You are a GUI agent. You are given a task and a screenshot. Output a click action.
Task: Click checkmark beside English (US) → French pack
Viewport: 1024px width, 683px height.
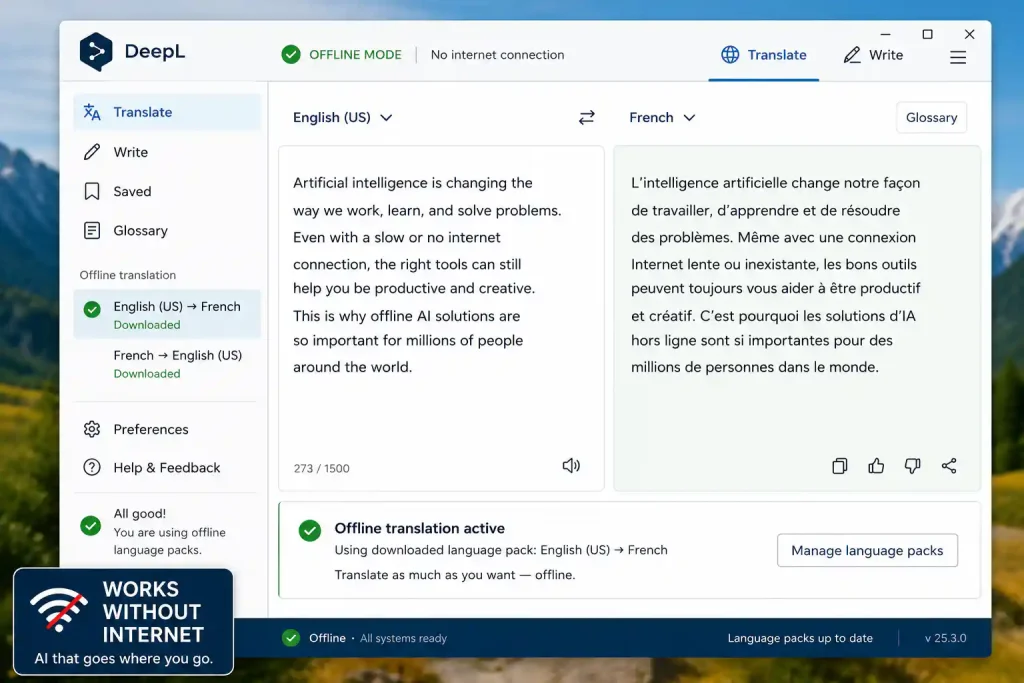(x=92, y=310)
